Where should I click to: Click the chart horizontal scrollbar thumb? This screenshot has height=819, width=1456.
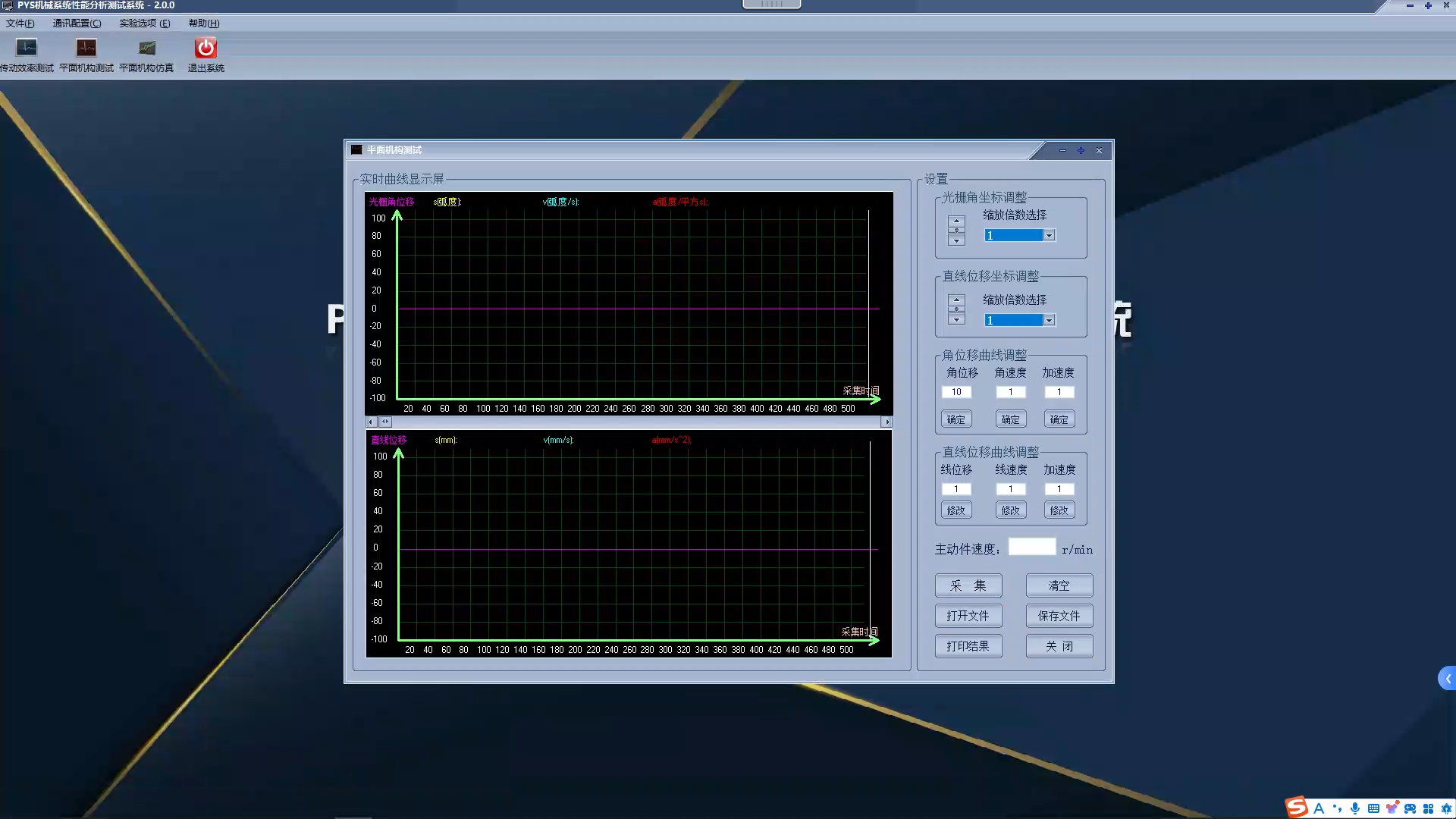[385, 422]
